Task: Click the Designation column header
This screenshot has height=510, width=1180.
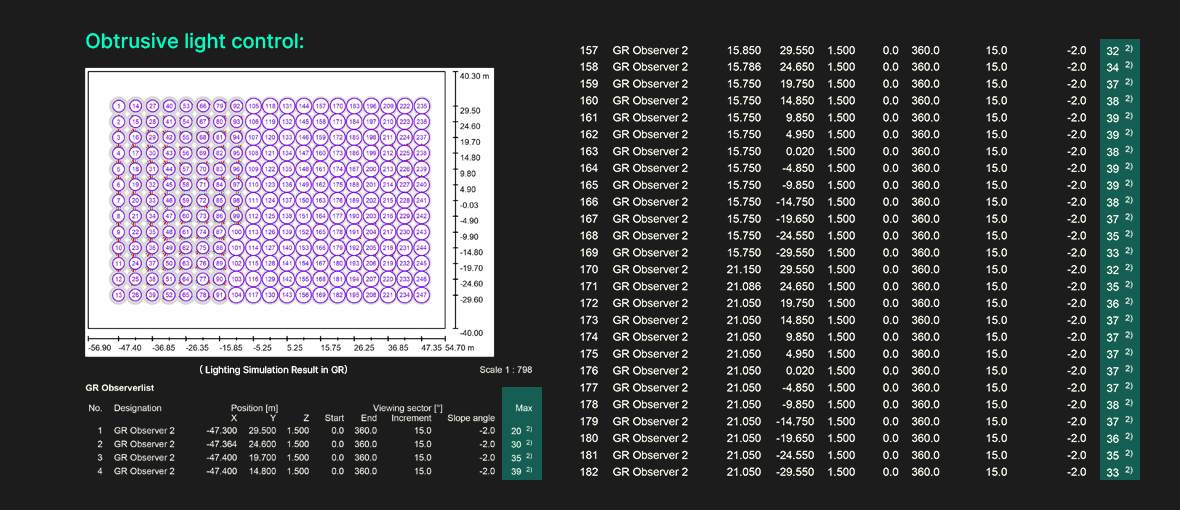Action: pos(137,408)
